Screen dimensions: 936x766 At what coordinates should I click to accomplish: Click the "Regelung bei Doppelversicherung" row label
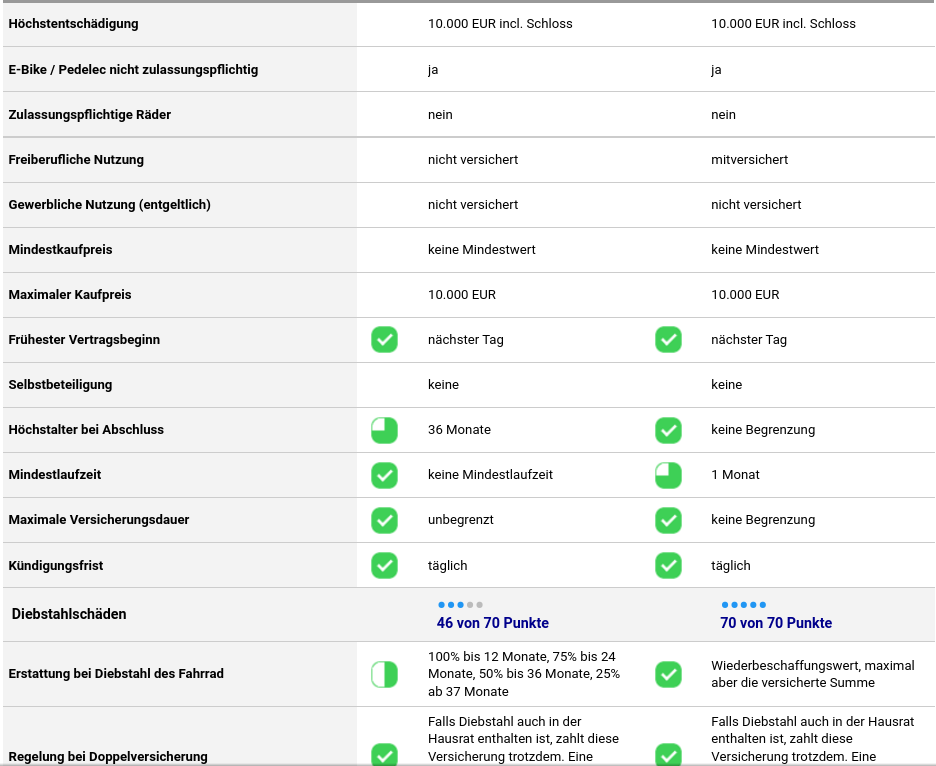click(108, 757)
